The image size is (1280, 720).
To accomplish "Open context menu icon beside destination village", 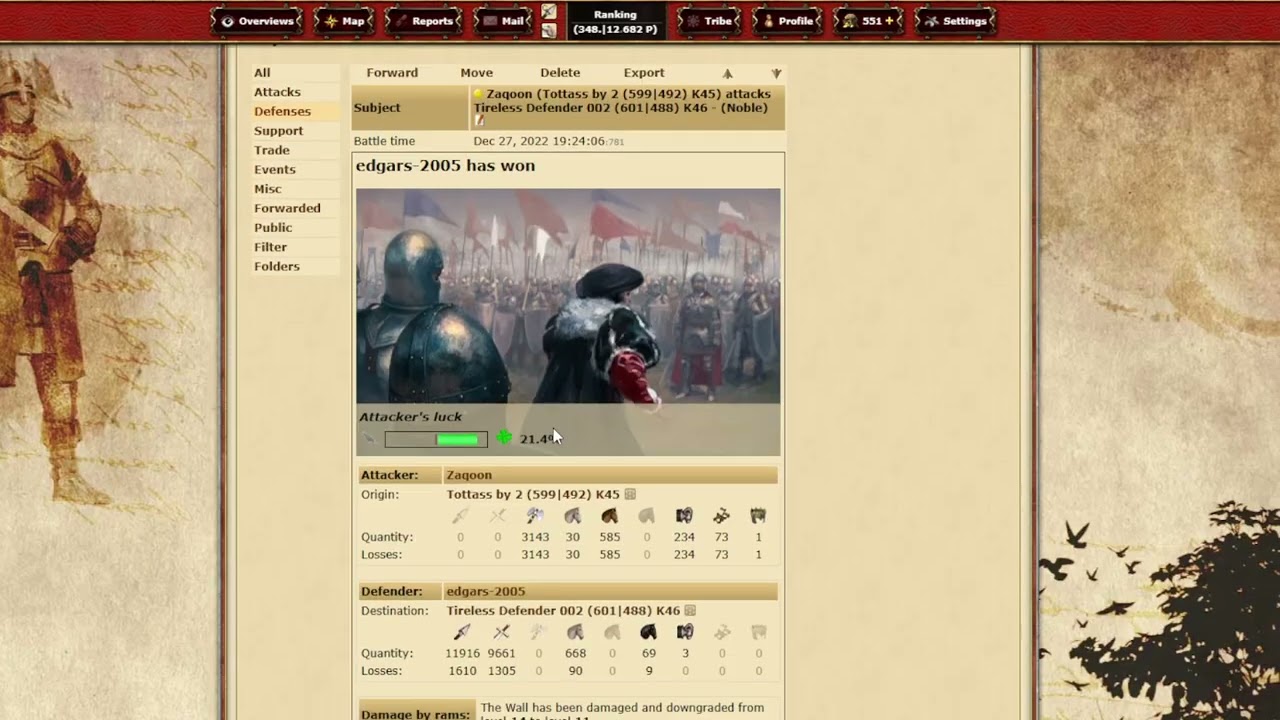I will (690, 610).
